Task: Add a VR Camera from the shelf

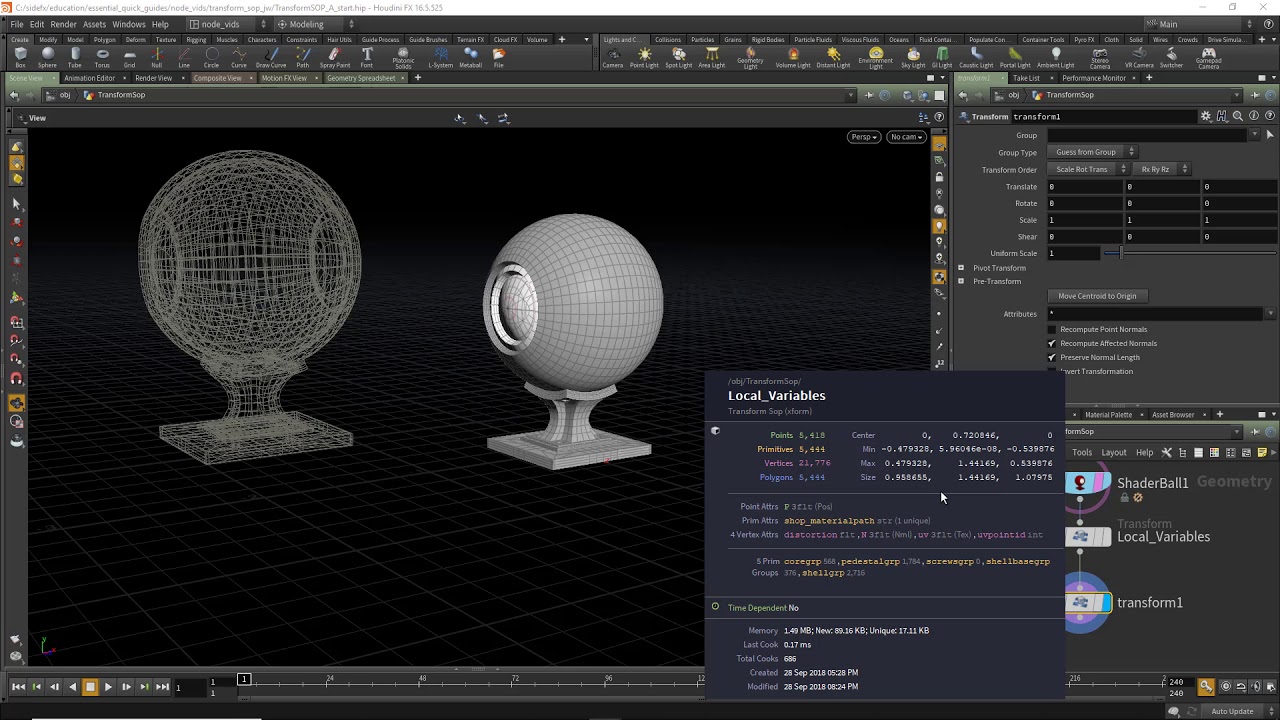Action: click(x=1139, y=58)
